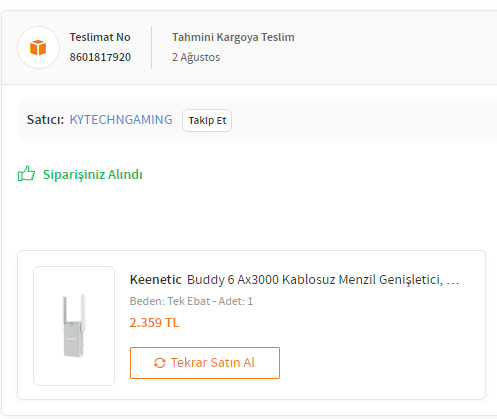This screenshot has height=419, width=497.
Task: Click the 2.359 TL price
Action: pyautogui.click(x=154, y=323)
